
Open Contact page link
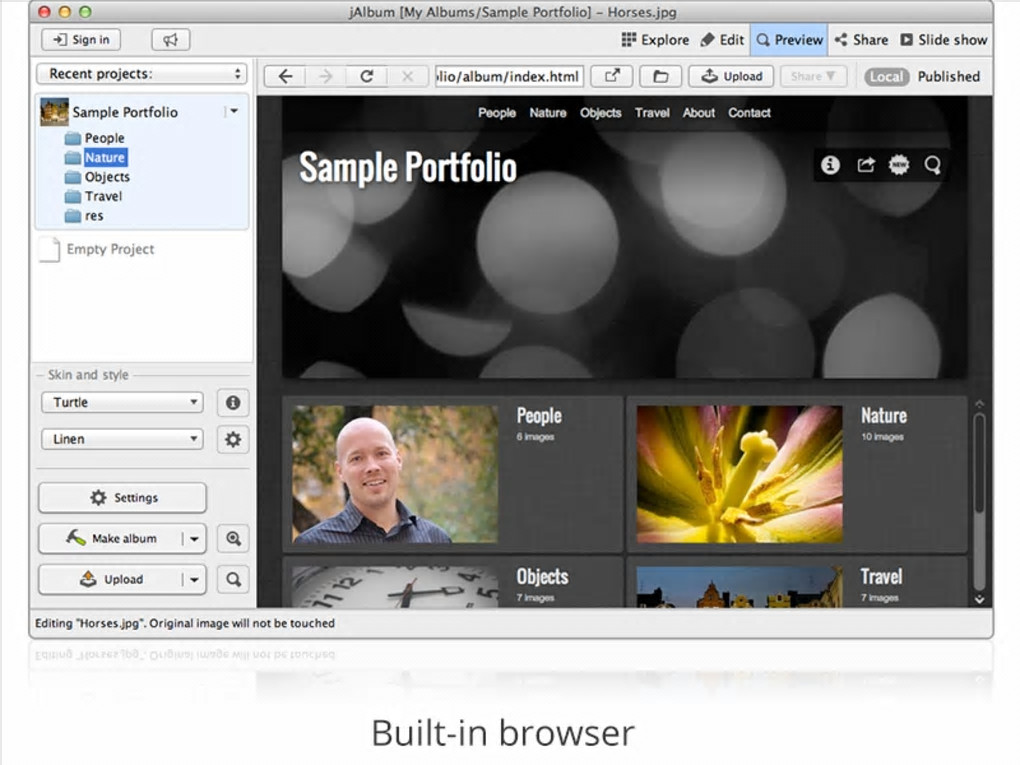coord(749,113)
